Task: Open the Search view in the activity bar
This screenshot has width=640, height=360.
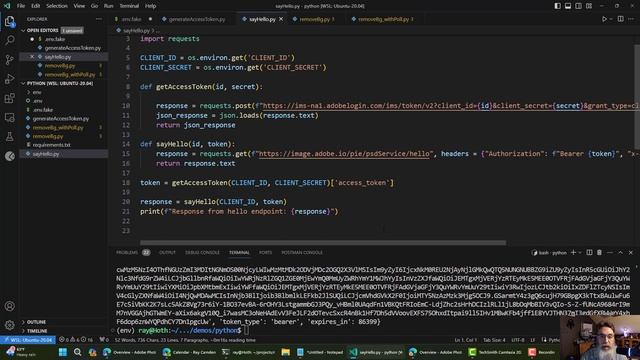Action: coord(9,40)
